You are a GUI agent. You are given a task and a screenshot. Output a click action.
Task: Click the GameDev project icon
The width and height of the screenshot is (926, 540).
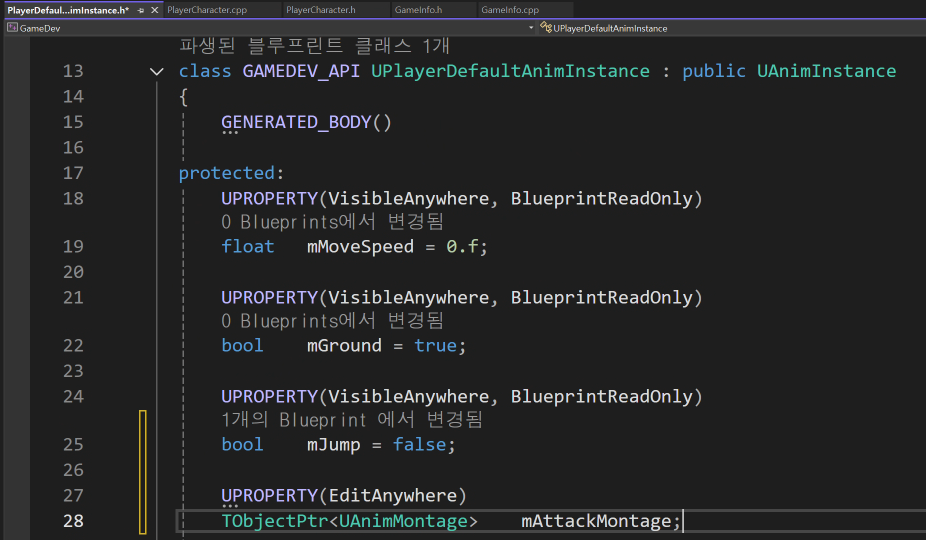pyautogui.click(x=12, y=28)
